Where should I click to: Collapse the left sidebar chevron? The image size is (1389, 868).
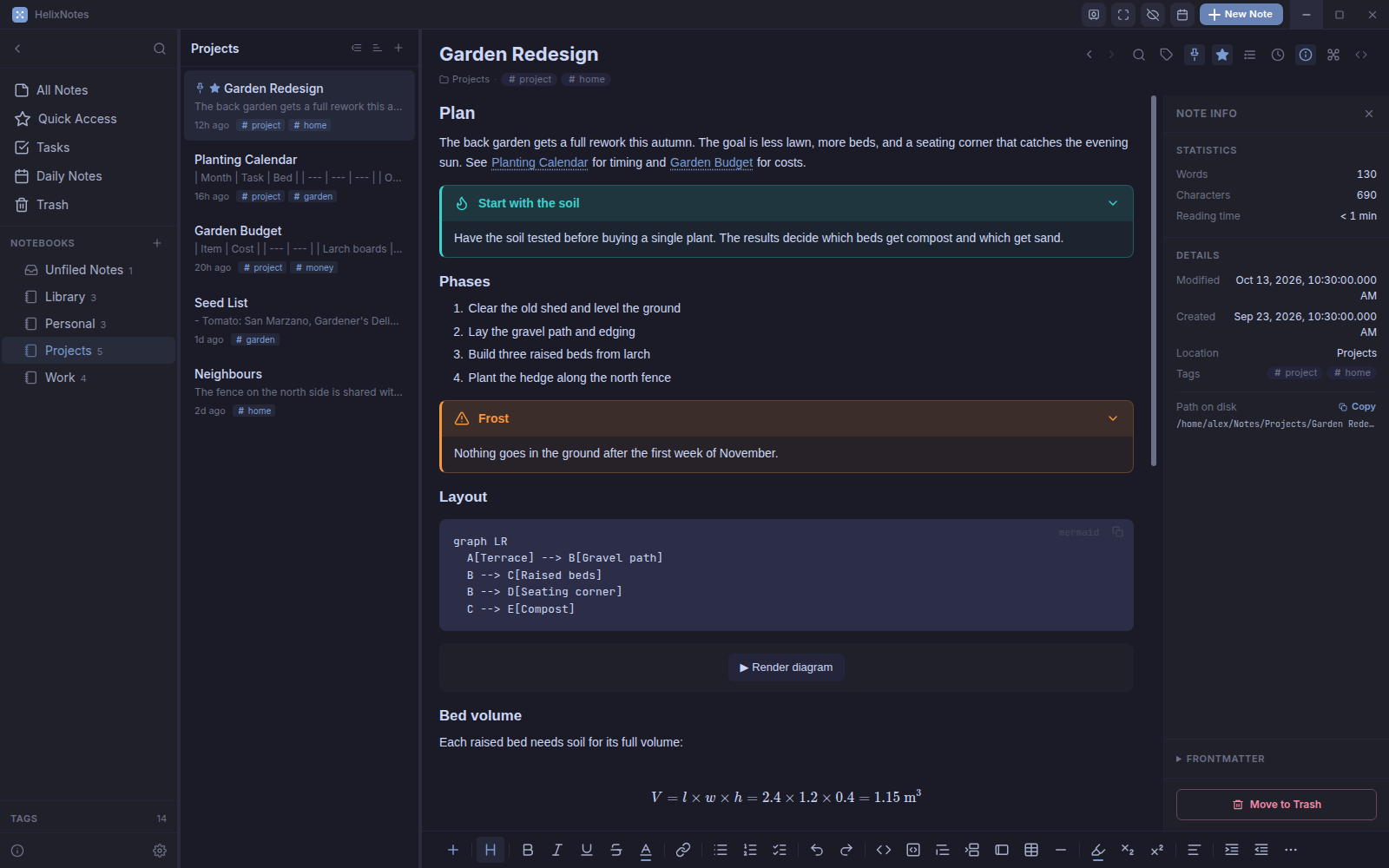(17, 49)
